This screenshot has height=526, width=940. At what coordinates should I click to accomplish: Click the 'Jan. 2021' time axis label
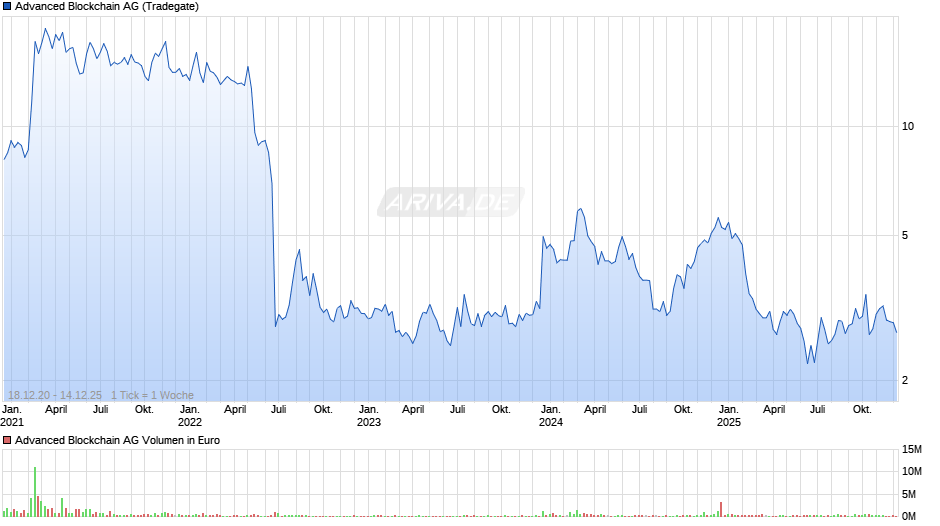click(x=12, y=416)
